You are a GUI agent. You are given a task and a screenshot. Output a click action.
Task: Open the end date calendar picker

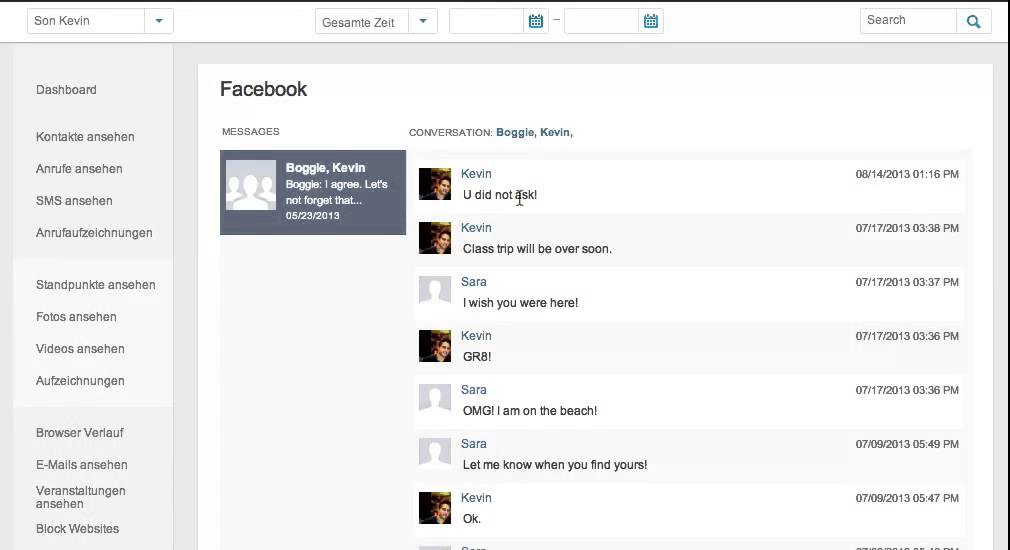click(x=651, y=21)
